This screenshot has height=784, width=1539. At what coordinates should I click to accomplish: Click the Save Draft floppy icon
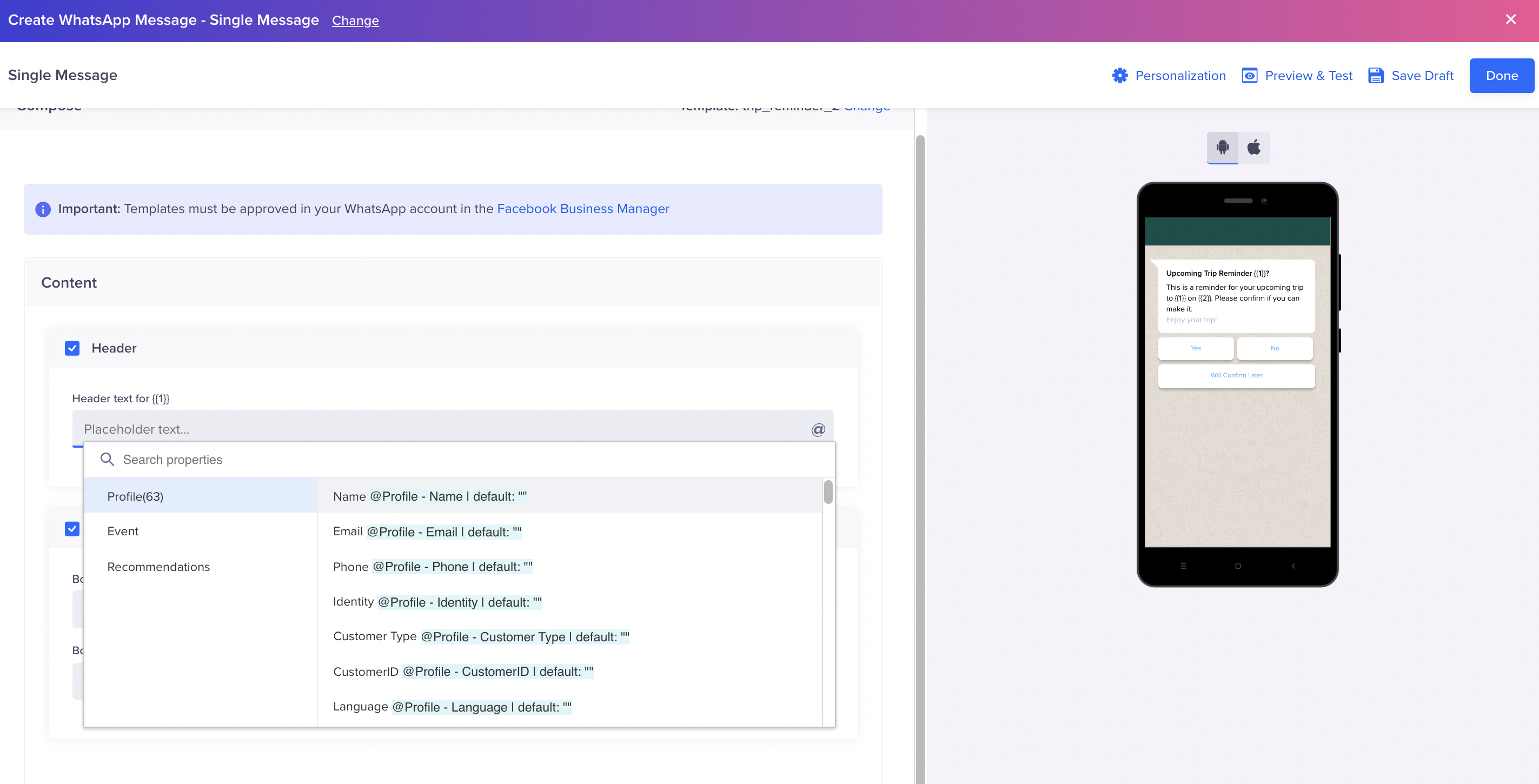pos(1376,76)
